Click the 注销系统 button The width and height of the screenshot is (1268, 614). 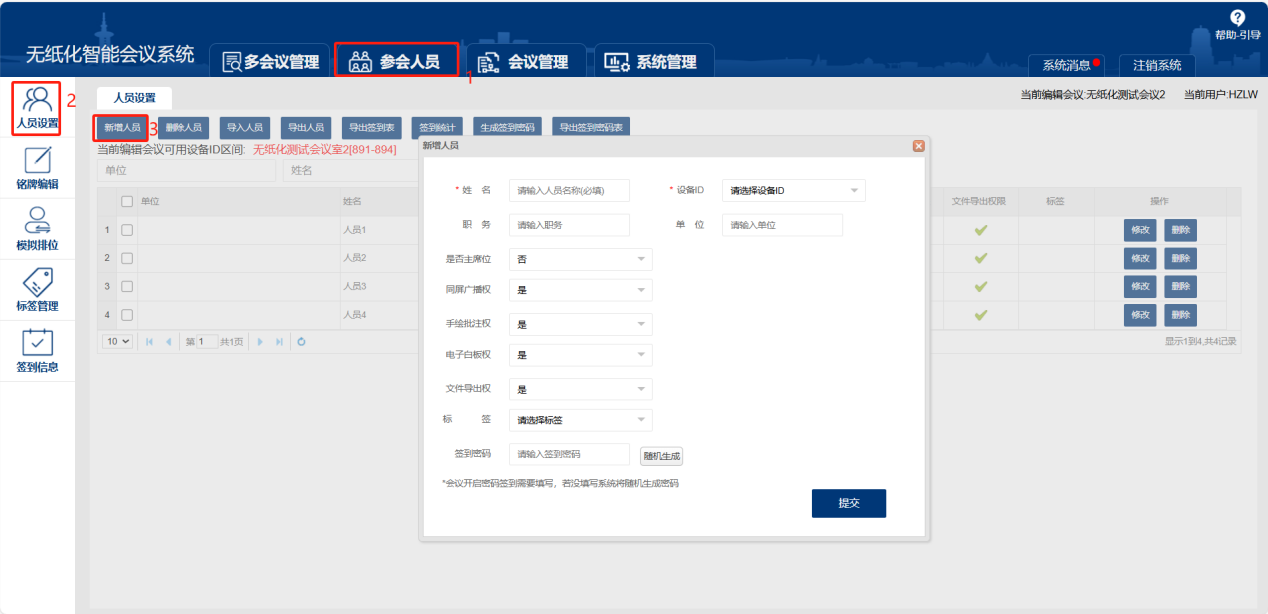pyautogui.click(x=1157, y=65)
